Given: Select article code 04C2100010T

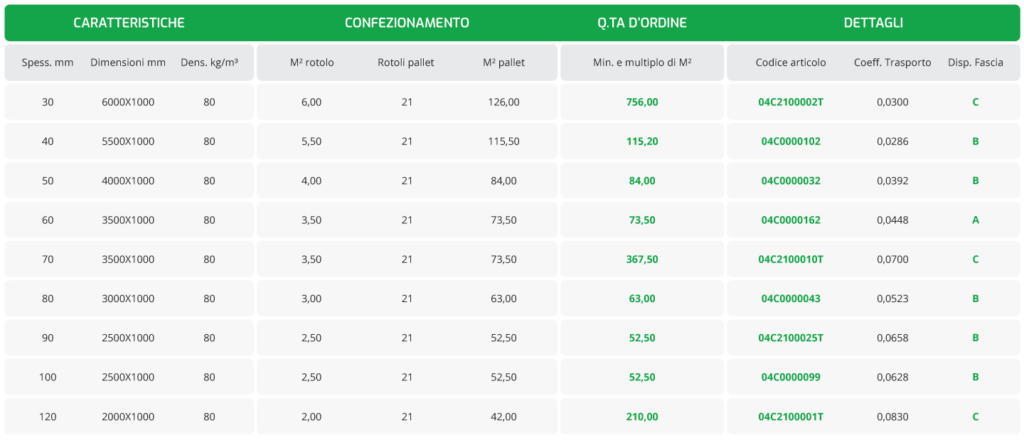Looking at the screenshot, I should pos(791,259).
